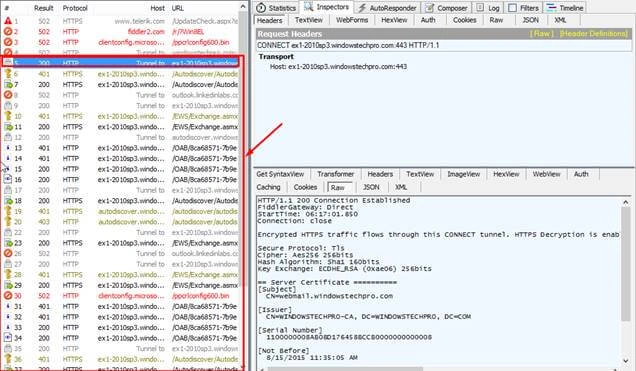Click the warning triangle icon on session 1
This screenshot has width=636, height=371.
point(8,21)
